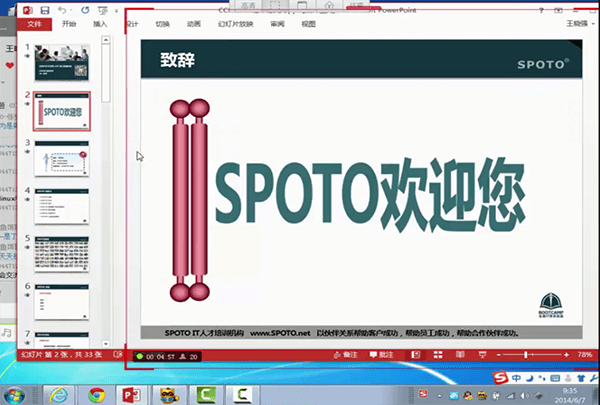Click the PowerPoint icon in the taskbar
This screenshot has width=600, height=405.
click(133, 393)
